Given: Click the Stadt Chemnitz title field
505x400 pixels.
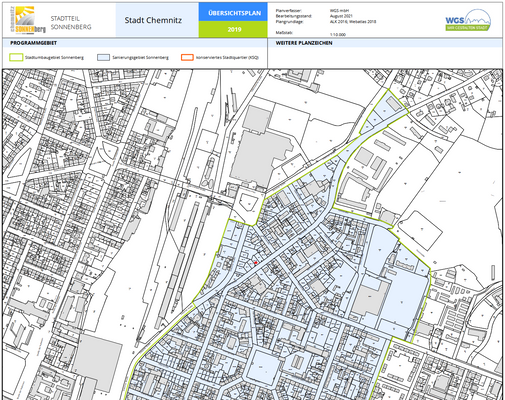Looking at the screenshot, I should pos(153,20).
